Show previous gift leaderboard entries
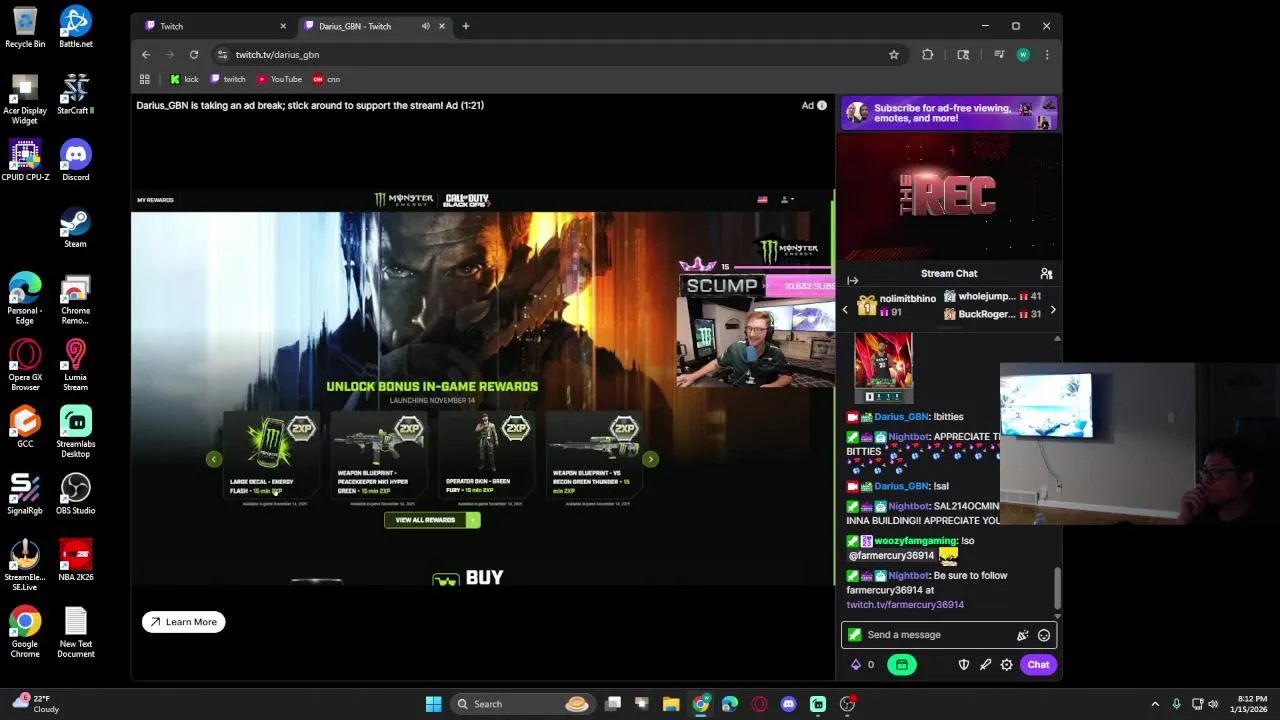The image size is (1280, 720). 845,311
